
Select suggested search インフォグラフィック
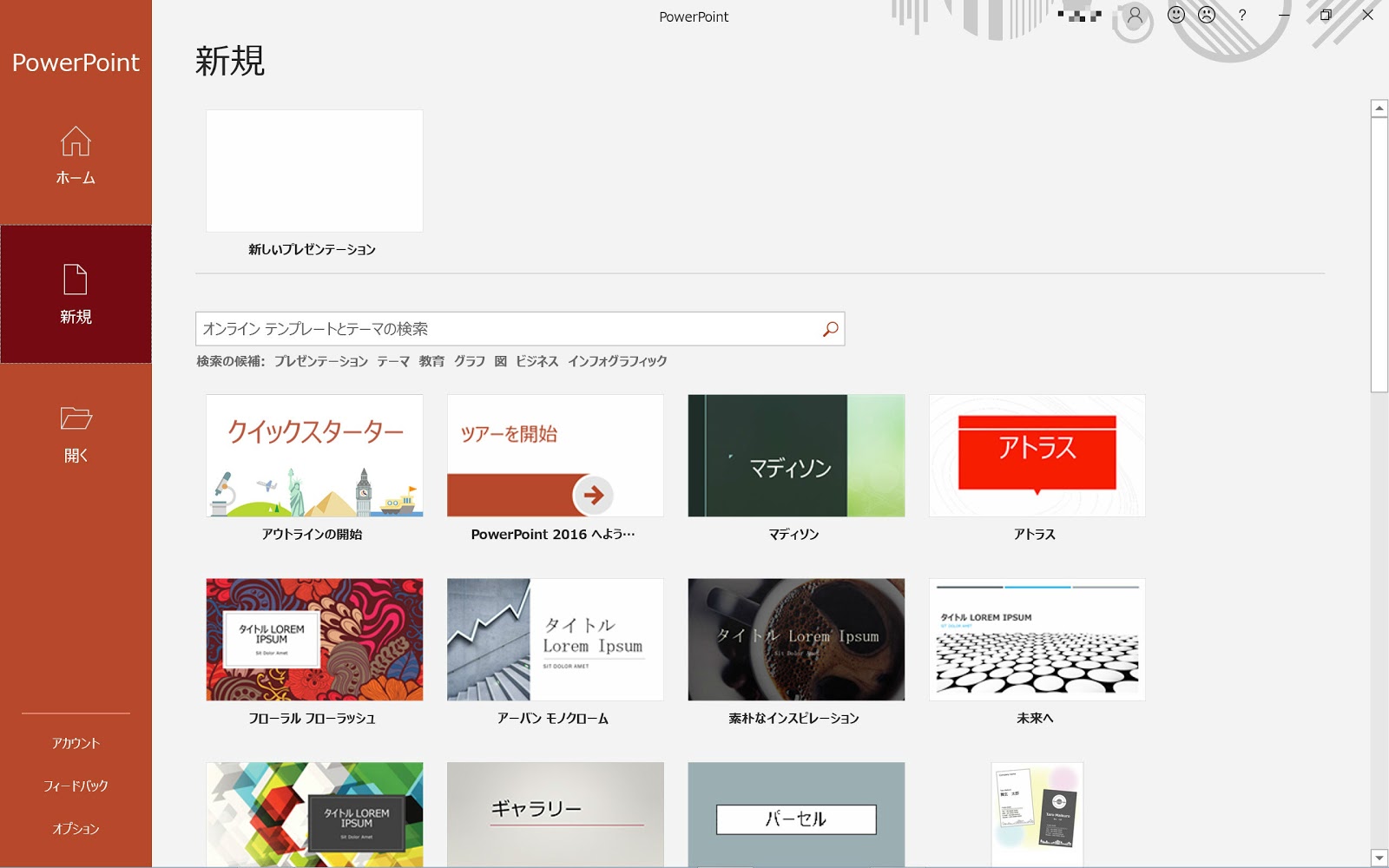click(x=617, y=361)
